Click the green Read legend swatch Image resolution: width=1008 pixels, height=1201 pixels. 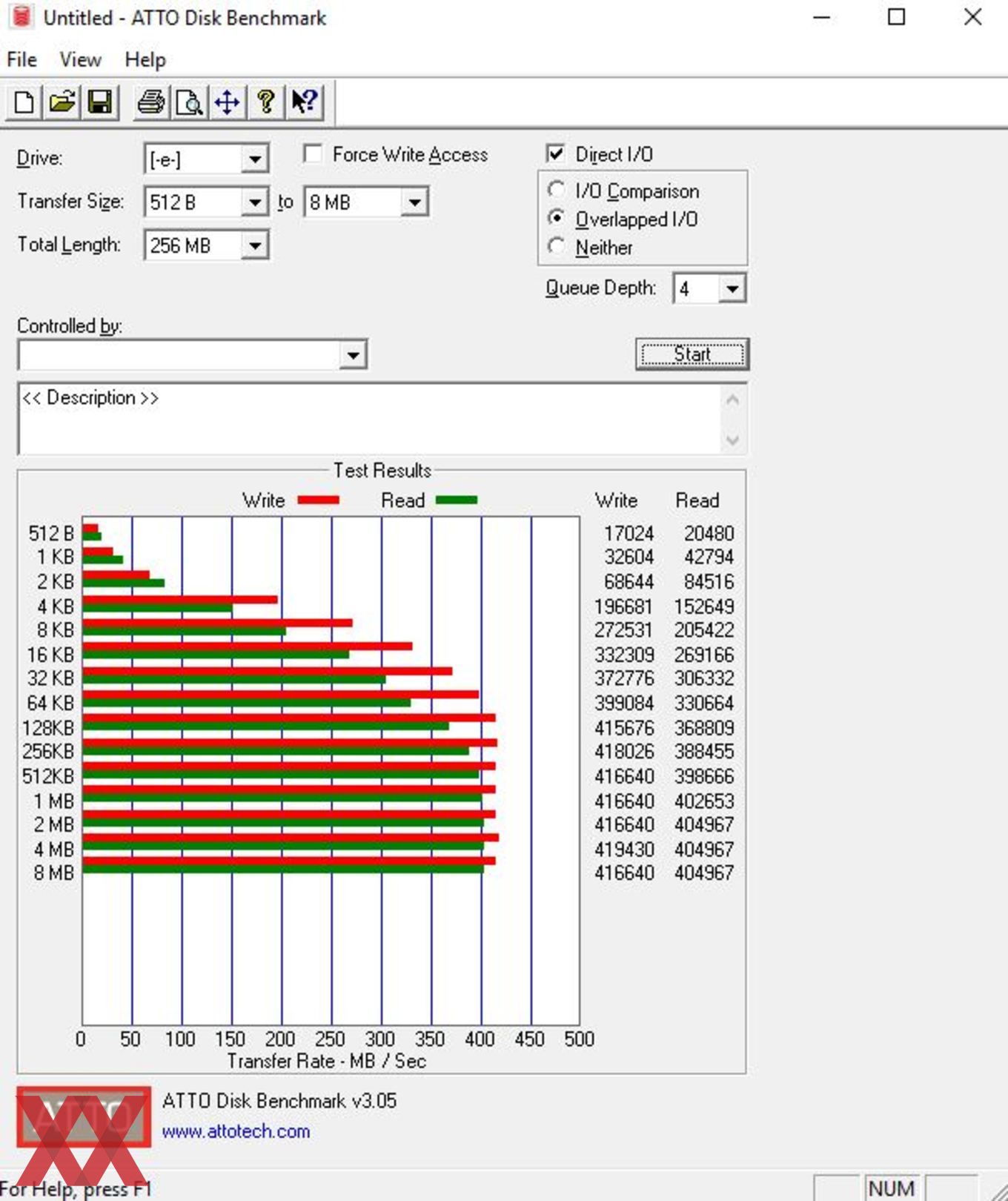point(457,500)
